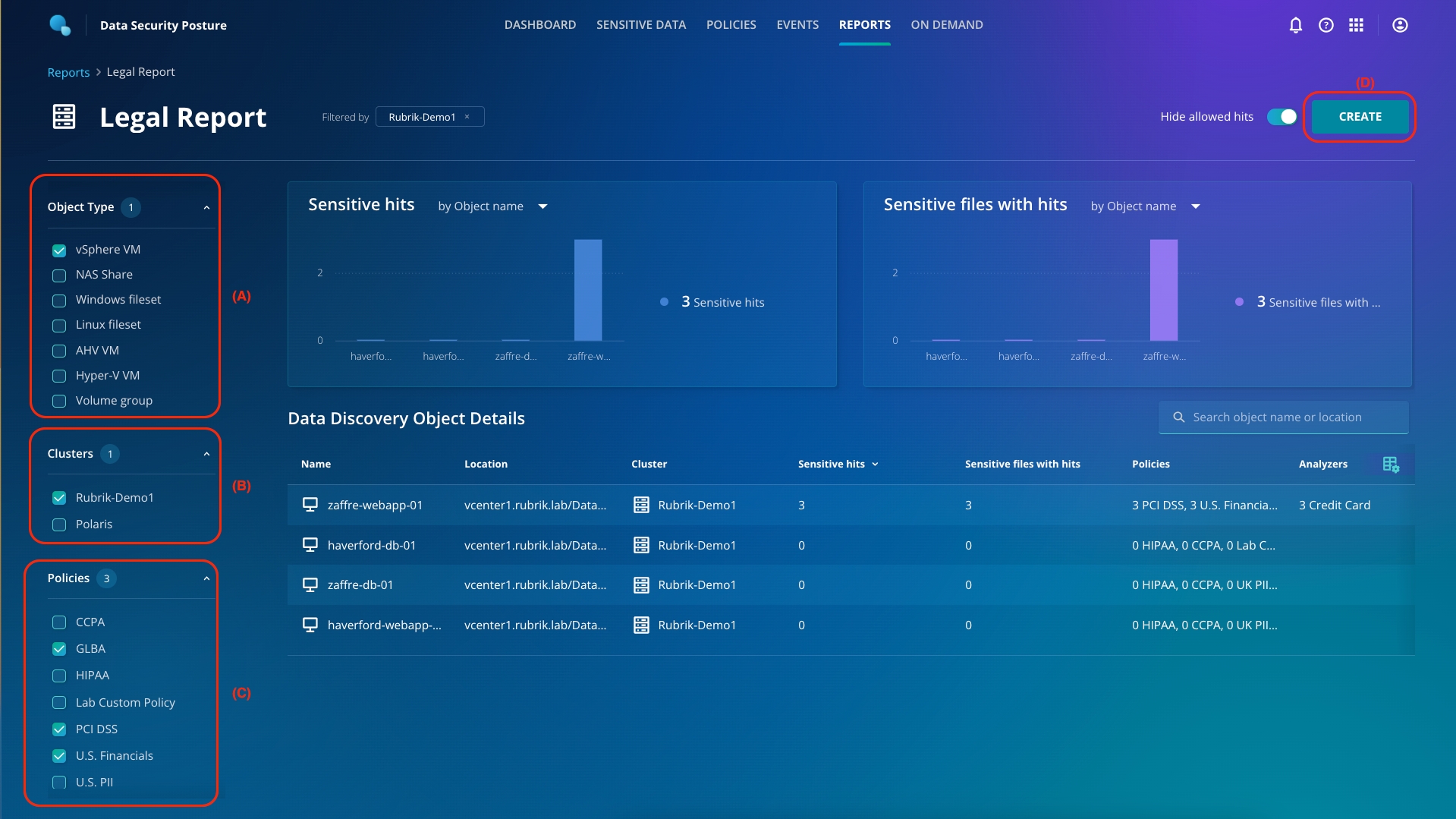
Task: Collapse the Policies filter section
Action: pos(206,578)
